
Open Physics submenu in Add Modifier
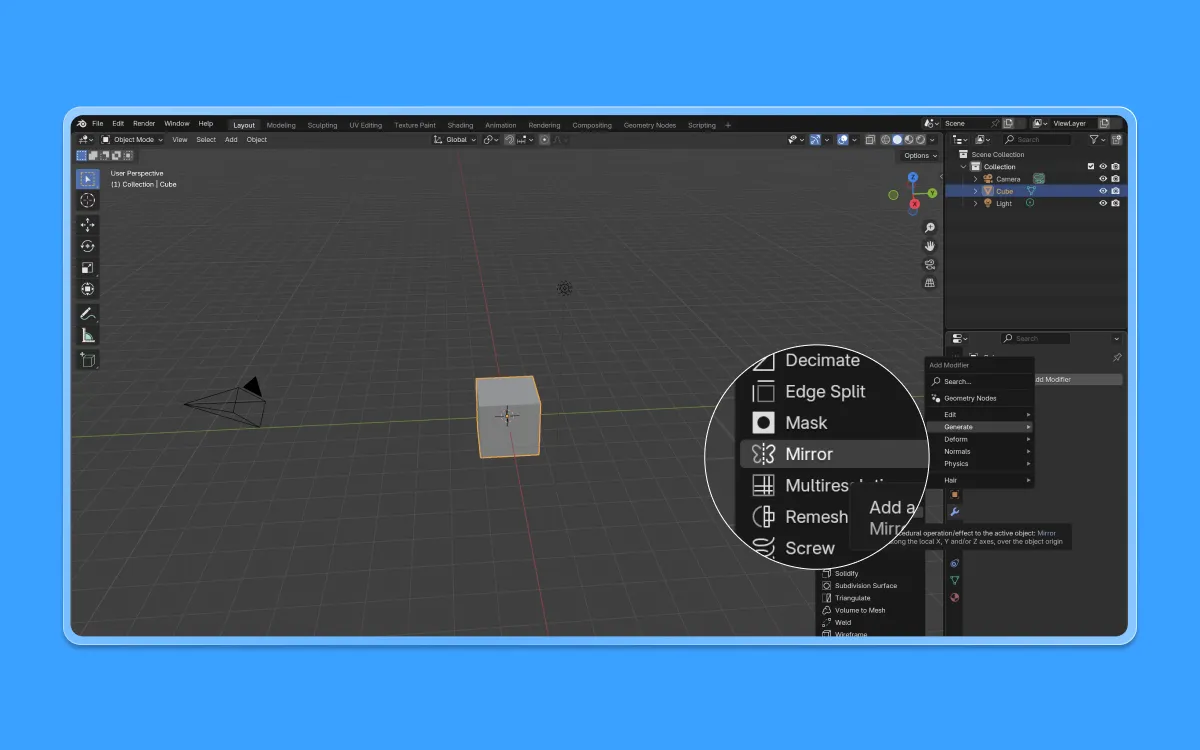(980, 464)
